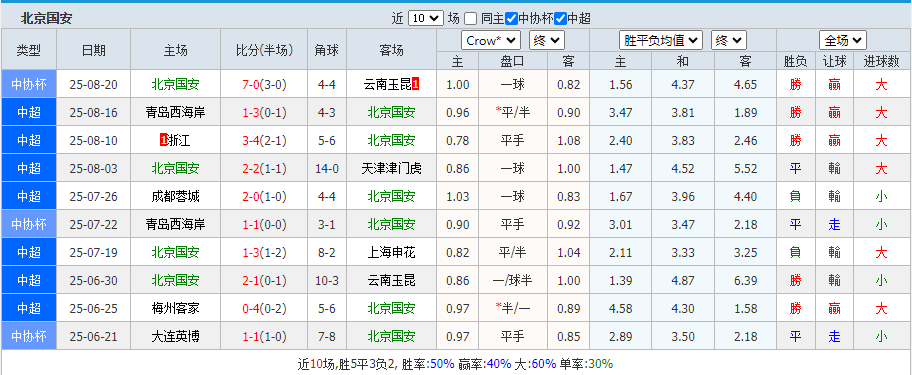Open 青岛西海岸 team link on 25-08-16
This screenshot has width=912, height=375.
click(x=176, y=113)
